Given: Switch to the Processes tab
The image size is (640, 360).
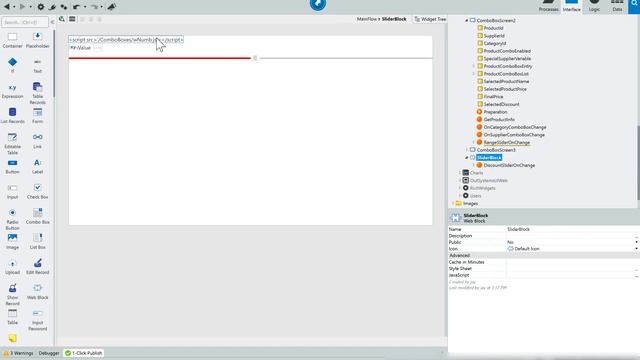Looking at the screenshot, I should pos(548,6).
